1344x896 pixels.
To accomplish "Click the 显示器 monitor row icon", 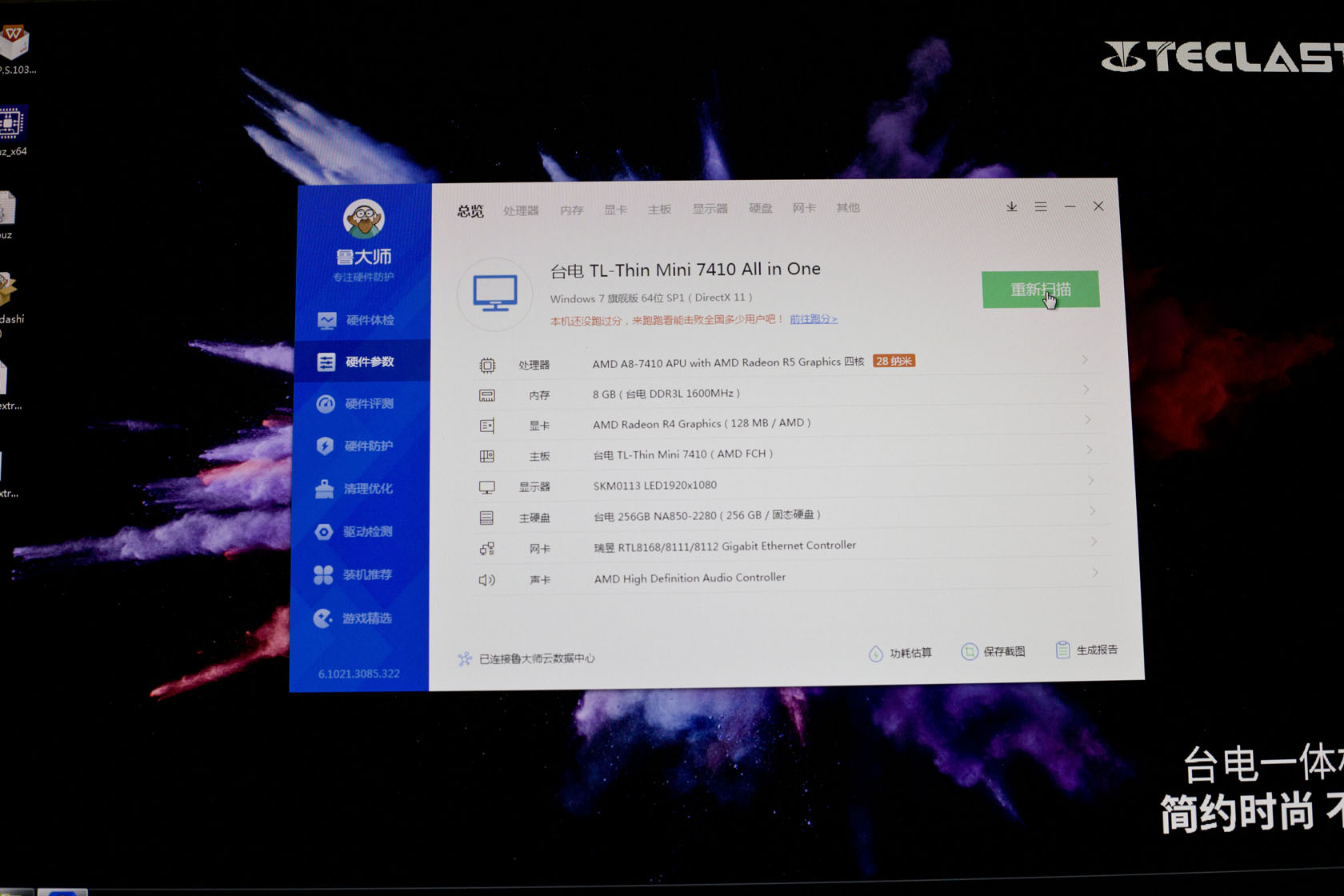I will click(x=486, y=487).
